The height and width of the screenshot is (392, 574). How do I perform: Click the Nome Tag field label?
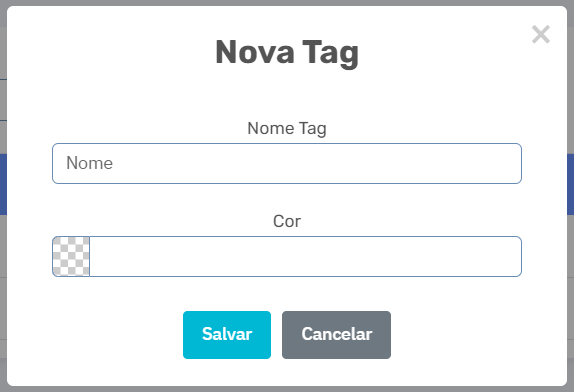point(287,128)
